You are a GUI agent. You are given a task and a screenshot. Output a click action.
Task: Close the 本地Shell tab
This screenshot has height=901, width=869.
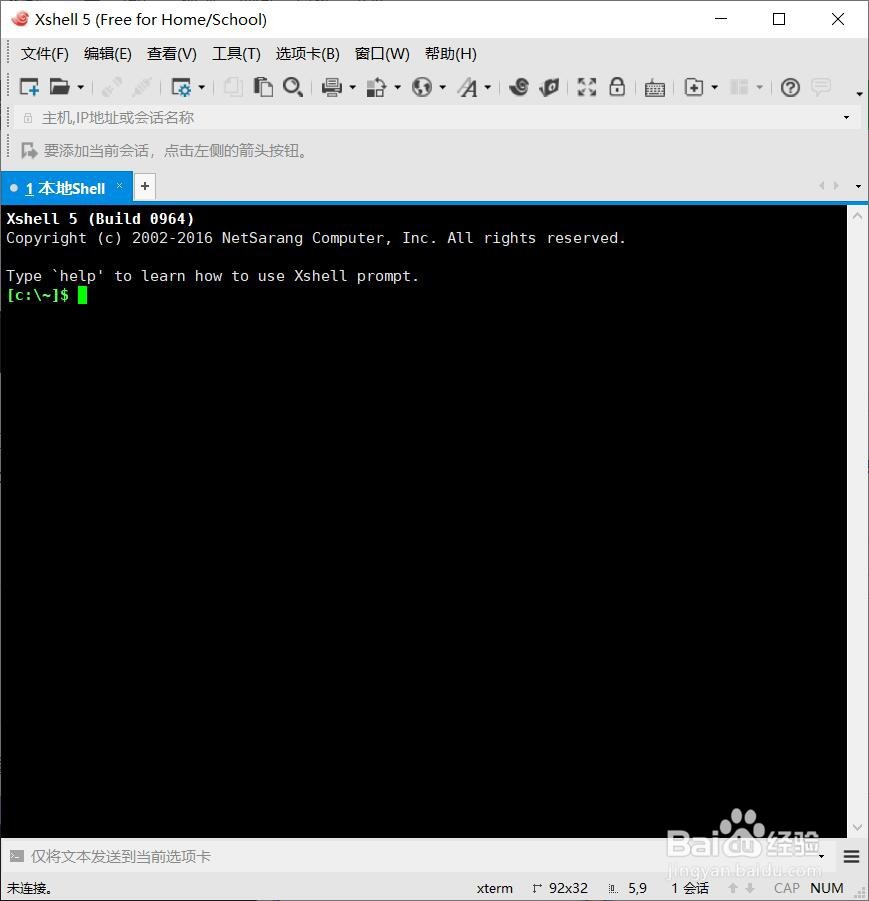(120, 185)
